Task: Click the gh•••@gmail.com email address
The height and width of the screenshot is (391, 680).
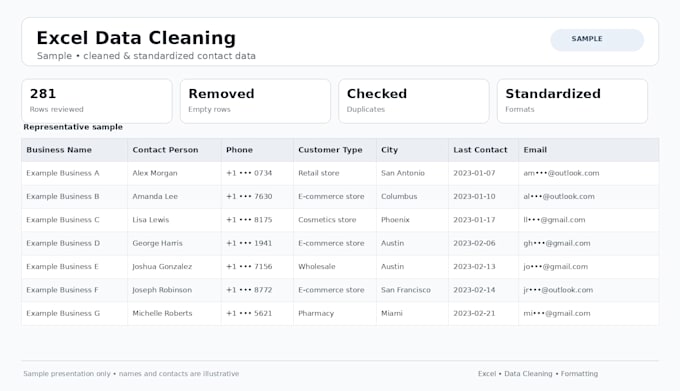Action: (557, 243)
